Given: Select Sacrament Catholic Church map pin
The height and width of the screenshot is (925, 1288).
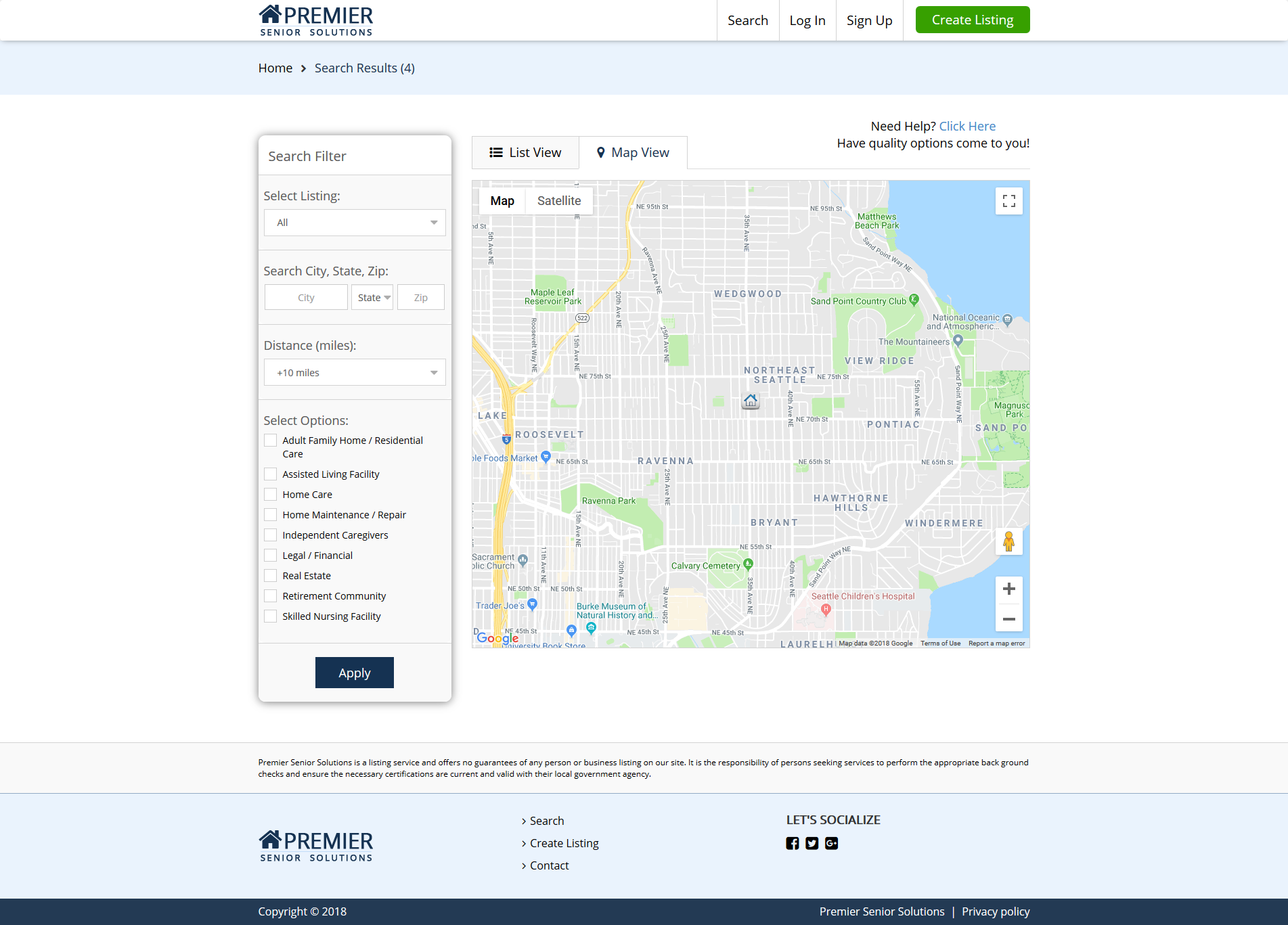Looking at the screenshot, I should tap(523, 560).
